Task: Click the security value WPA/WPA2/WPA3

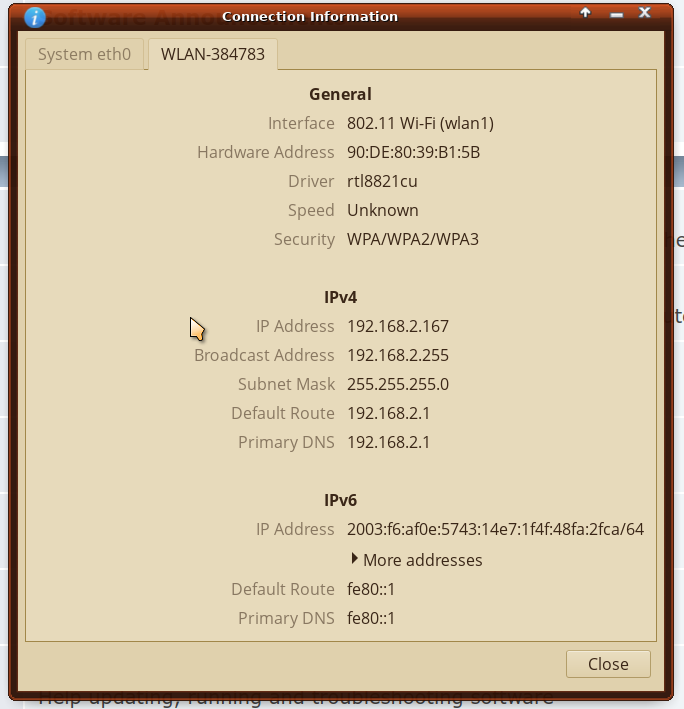Action: coord(412,239)
